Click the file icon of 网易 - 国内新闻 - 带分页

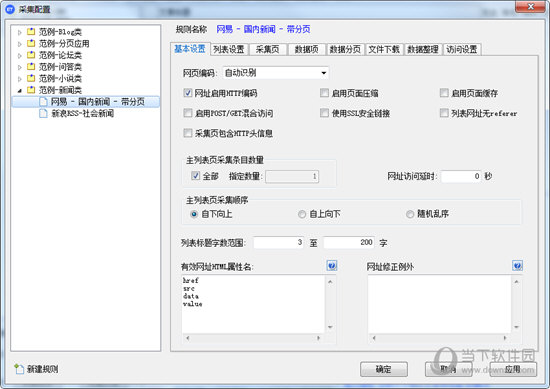[x=43, y=102]
